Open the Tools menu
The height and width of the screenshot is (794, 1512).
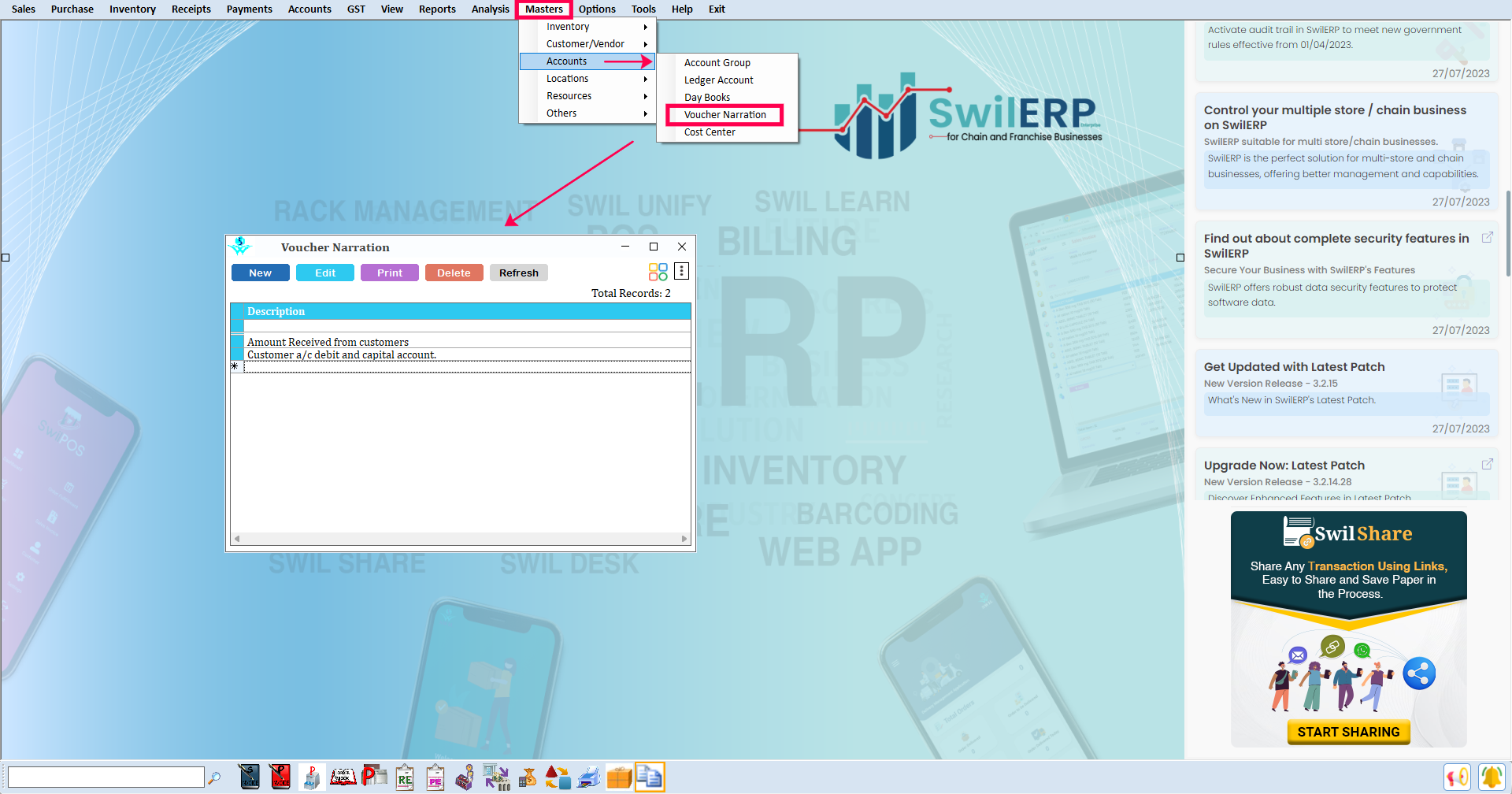click(643, 9)
